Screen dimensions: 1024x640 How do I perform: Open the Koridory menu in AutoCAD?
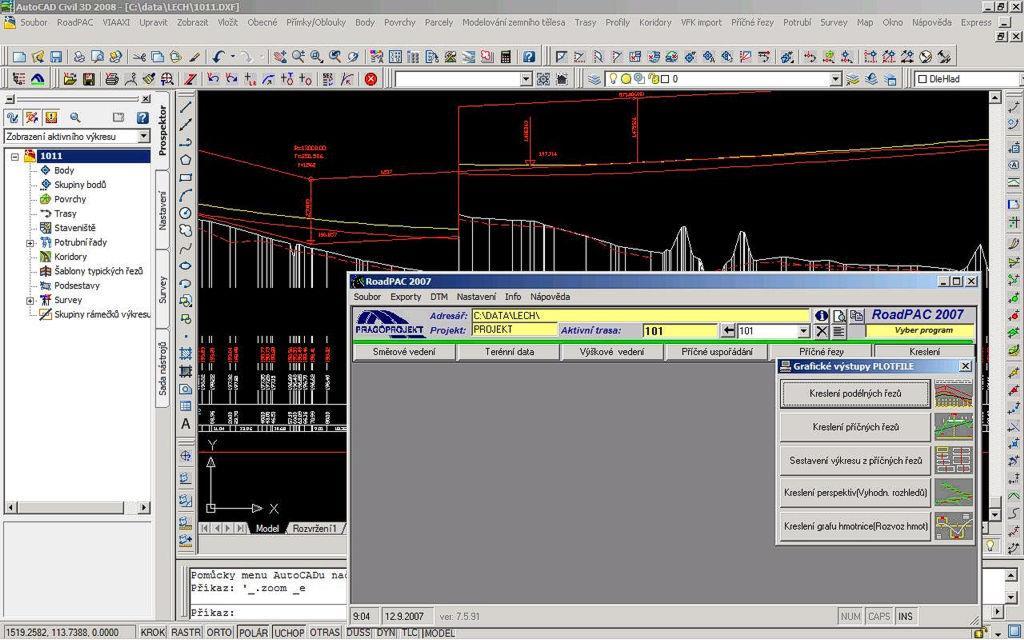[655, 22]
